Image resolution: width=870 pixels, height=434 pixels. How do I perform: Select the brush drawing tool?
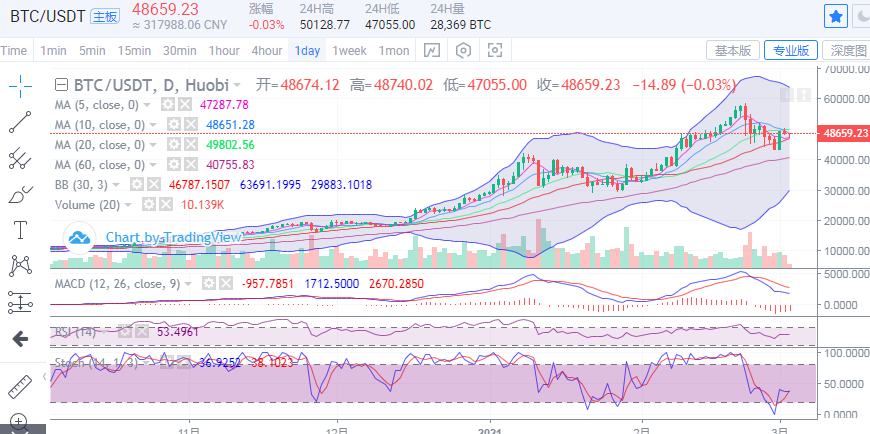pos(21,194)
